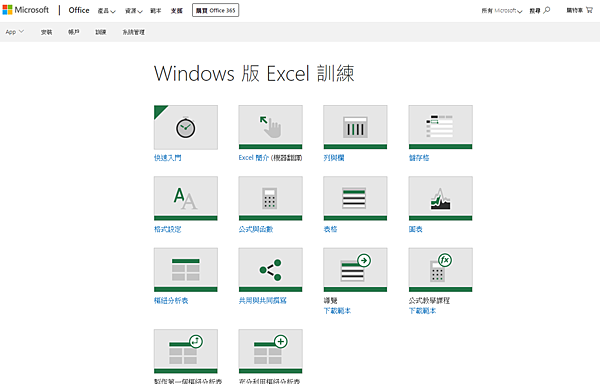Screen dimensions: 600x384
Task: Select 訓練 (Training) in the secondary nav
Action: (x=101, y=32)
